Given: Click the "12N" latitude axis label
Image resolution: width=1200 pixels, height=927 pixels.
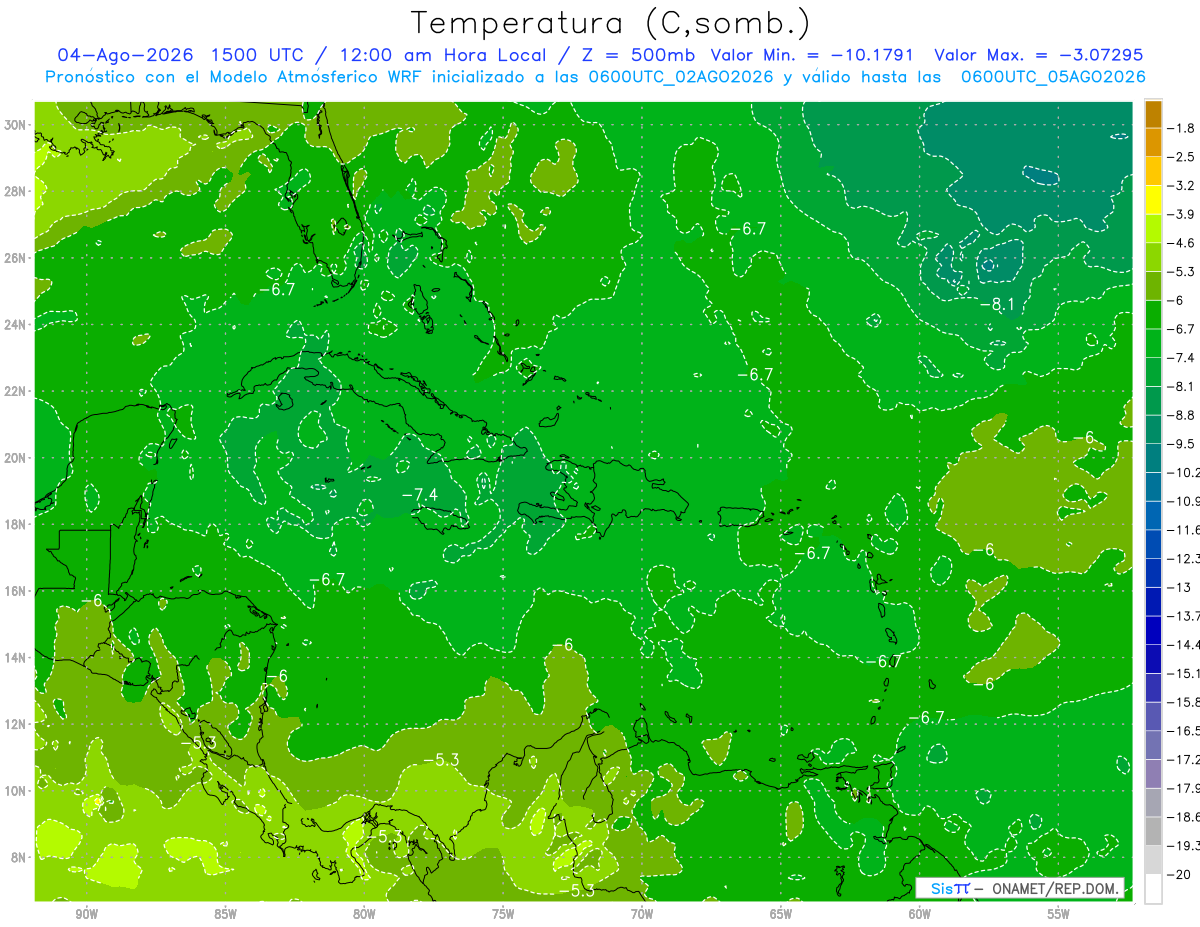Looking at the screenshot, I should (x=15, y=724).
